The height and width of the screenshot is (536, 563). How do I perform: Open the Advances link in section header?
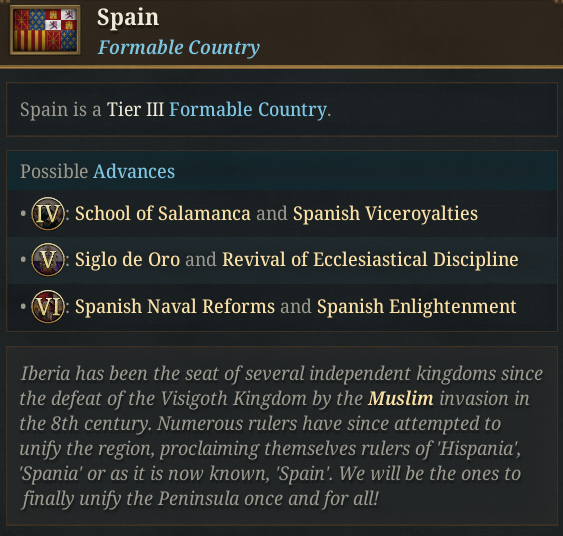click(x=134, y=171)
